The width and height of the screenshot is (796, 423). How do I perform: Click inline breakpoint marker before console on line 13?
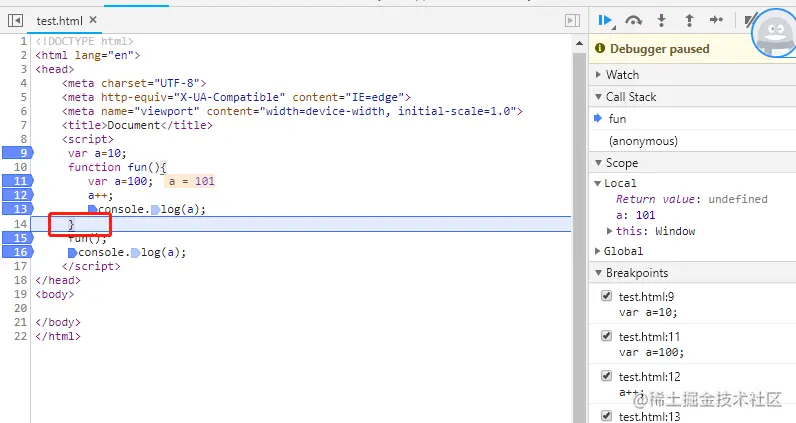pos(92,209)
